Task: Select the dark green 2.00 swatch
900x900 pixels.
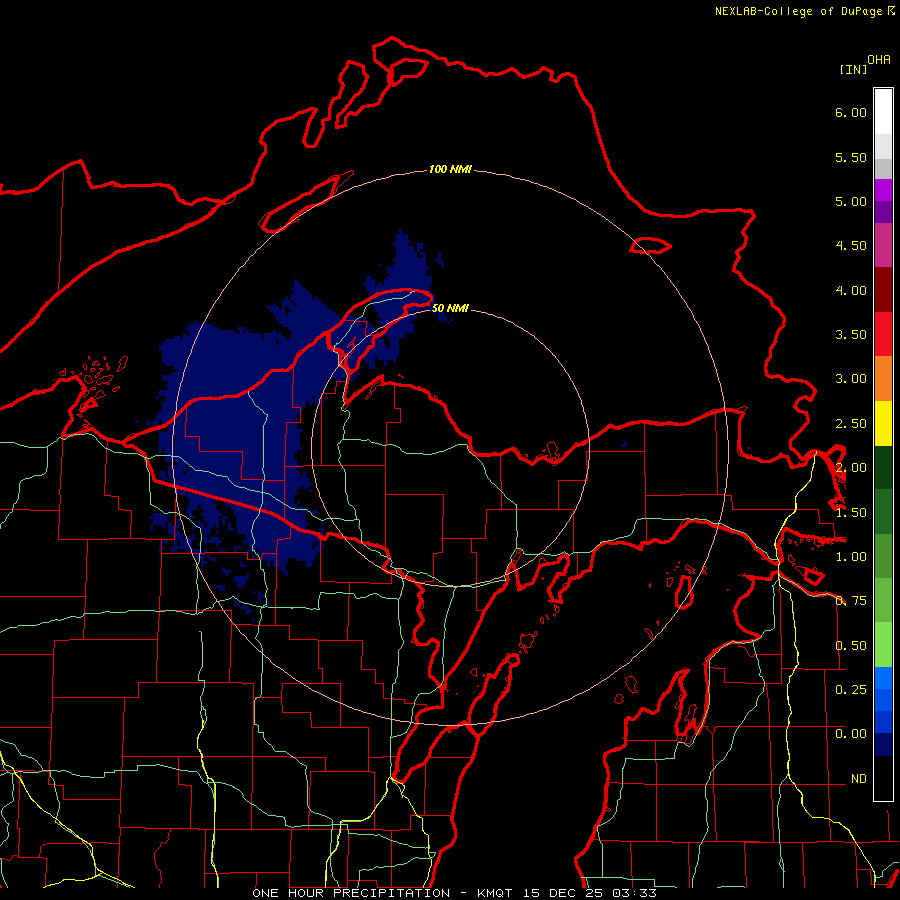Action: coord(883,467)
